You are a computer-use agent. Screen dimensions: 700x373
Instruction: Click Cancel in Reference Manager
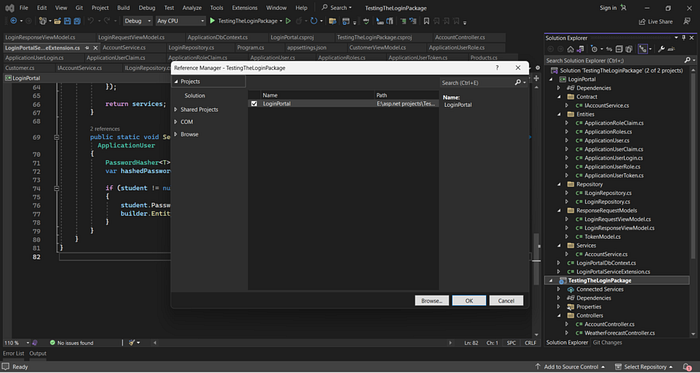pyautogui.click(x=506, y=301)
